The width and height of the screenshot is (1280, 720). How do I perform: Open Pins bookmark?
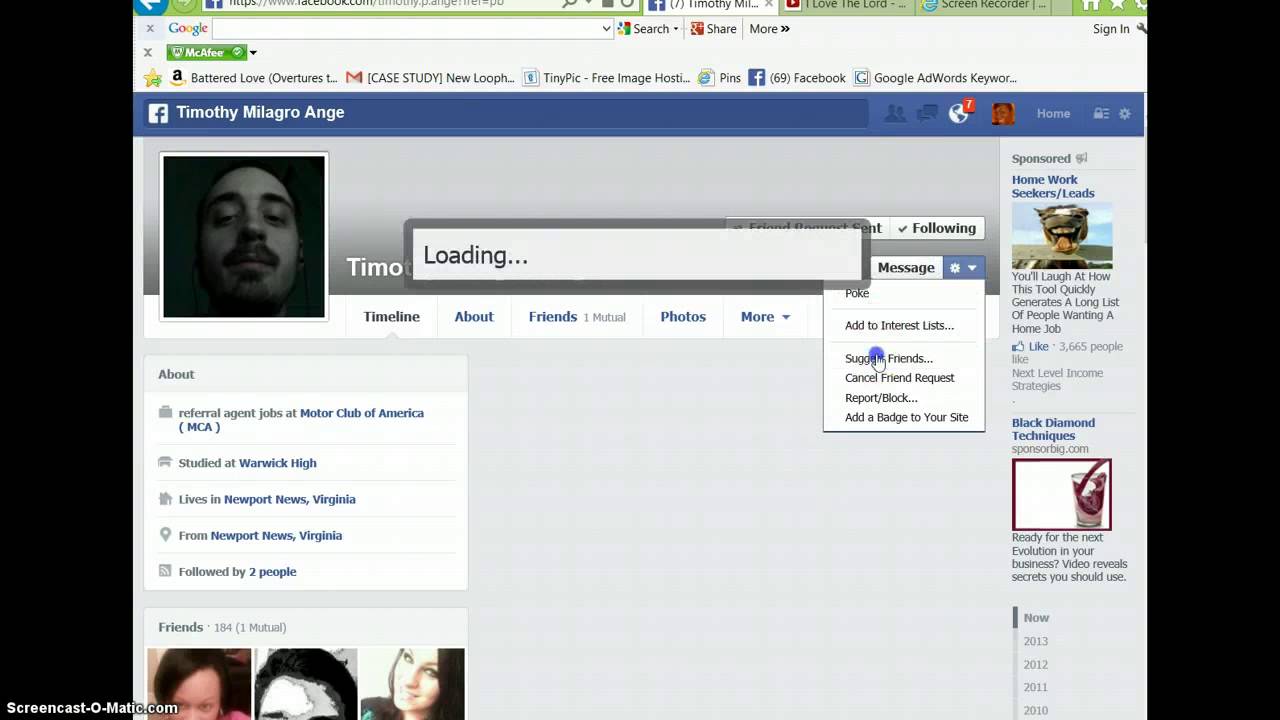(x=720, y=78)
